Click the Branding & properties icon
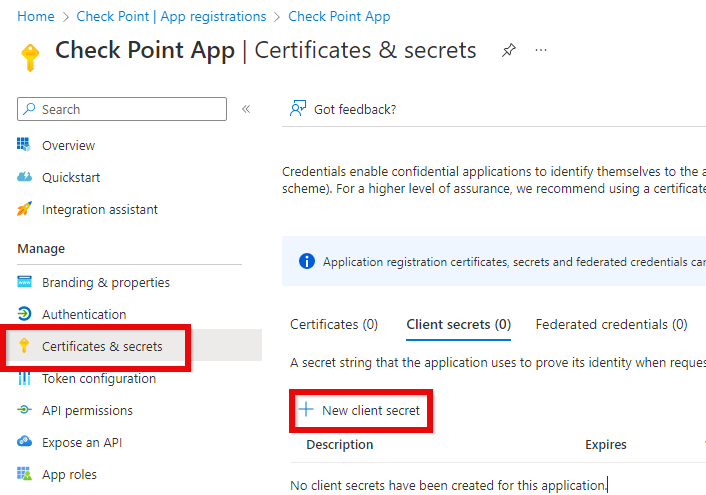 point(24,282)
